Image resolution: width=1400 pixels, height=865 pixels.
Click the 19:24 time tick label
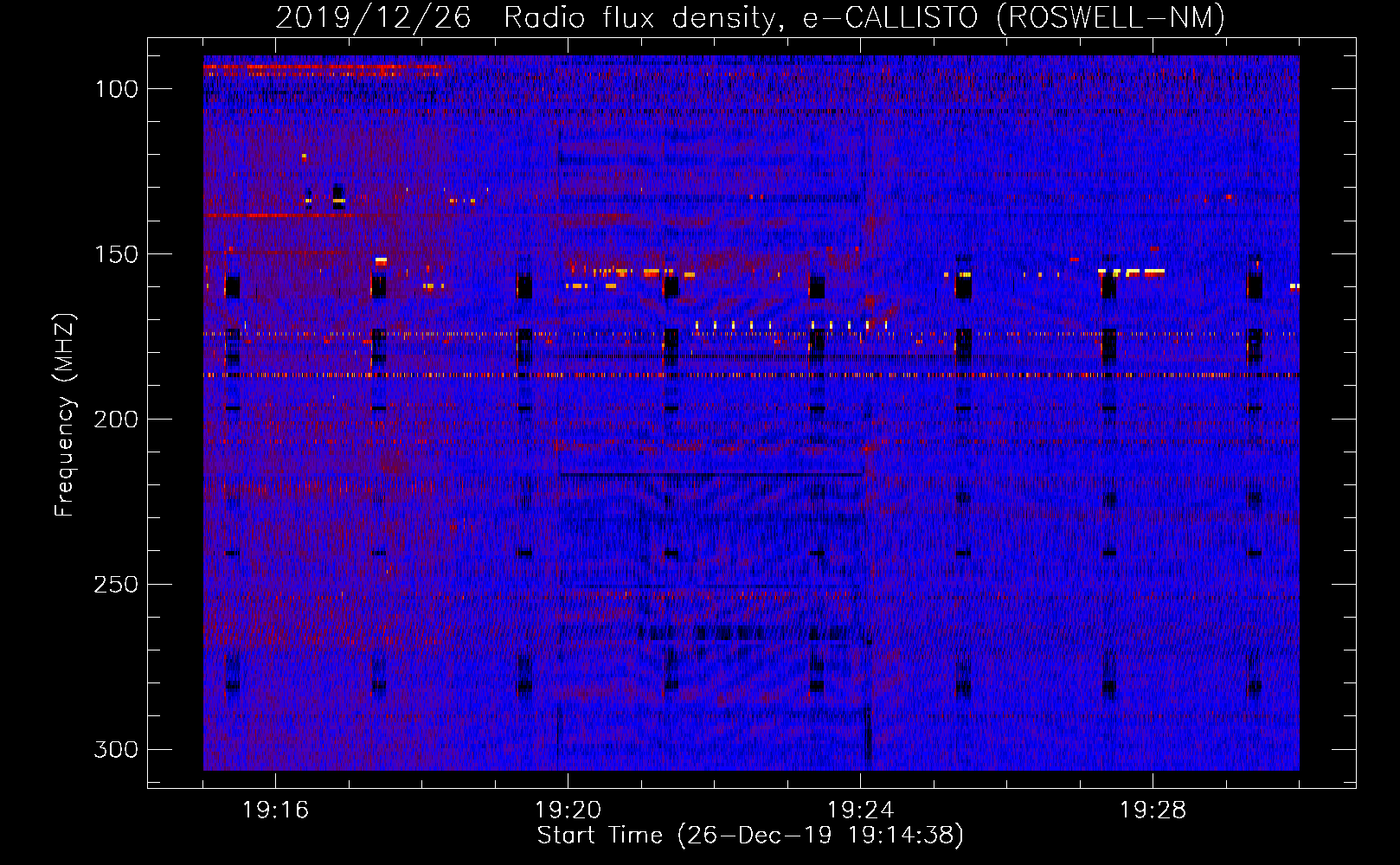coord(861,811)
